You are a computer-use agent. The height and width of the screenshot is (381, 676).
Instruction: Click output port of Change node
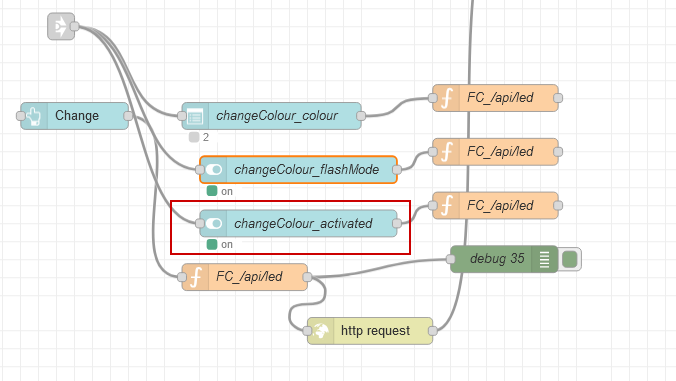click(x=128, y=116)
